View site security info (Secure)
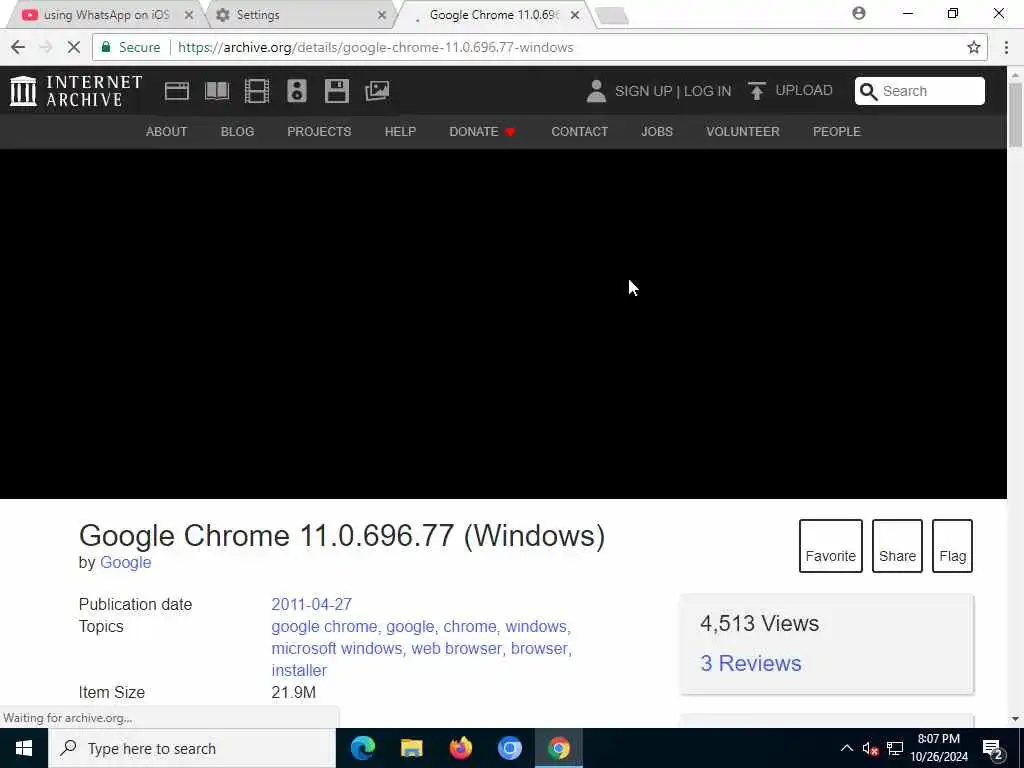This screenshot has width=1024, height=768. tap(131, 47)
